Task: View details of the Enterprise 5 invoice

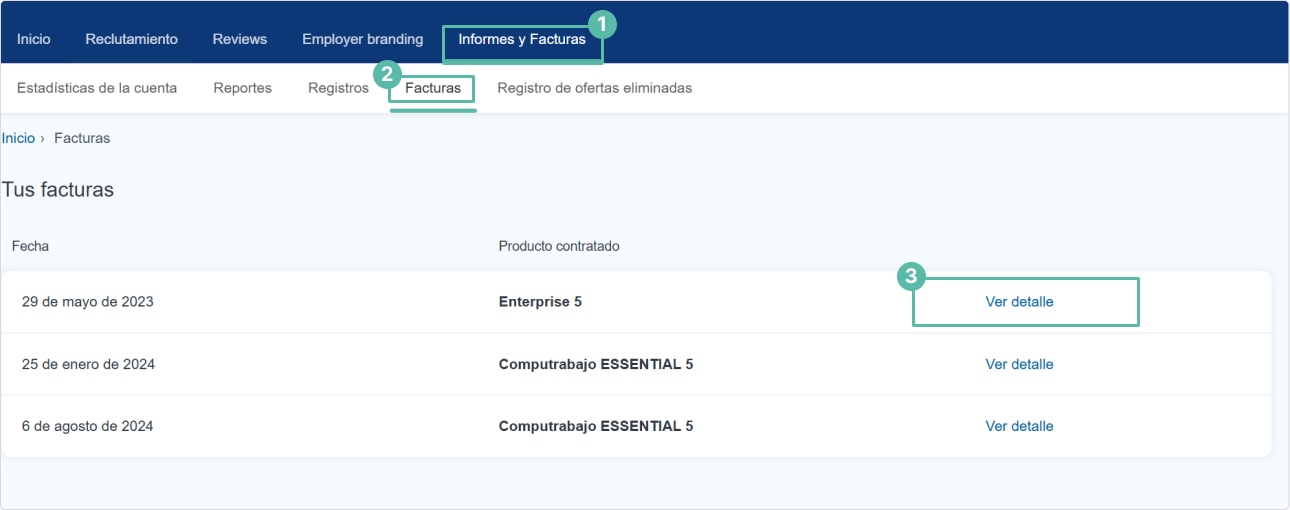Action: click(x=1019, y=302)
